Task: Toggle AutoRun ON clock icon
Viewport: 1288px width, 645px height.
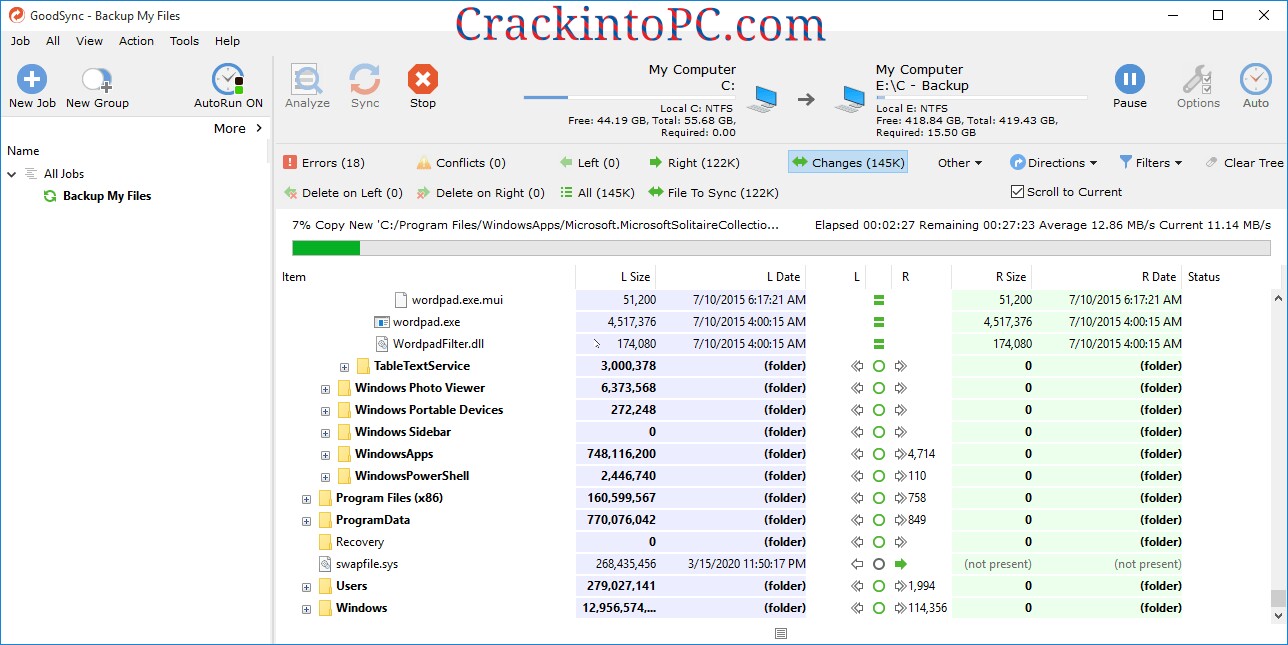Action: coord(228,79)
